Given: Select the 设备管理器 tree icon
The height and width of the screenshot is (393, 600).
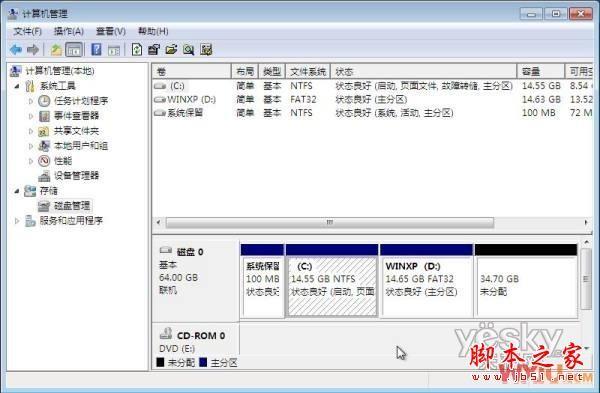Looking at the screenshot, I should pos(44,176).
